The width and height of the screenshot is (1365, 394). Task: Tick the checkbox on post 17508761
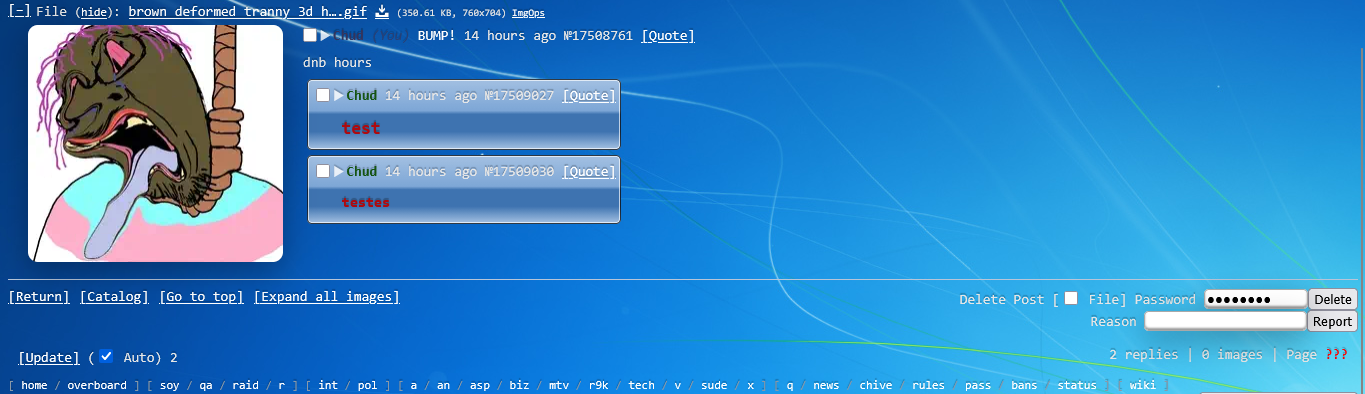tap(310, 36)
